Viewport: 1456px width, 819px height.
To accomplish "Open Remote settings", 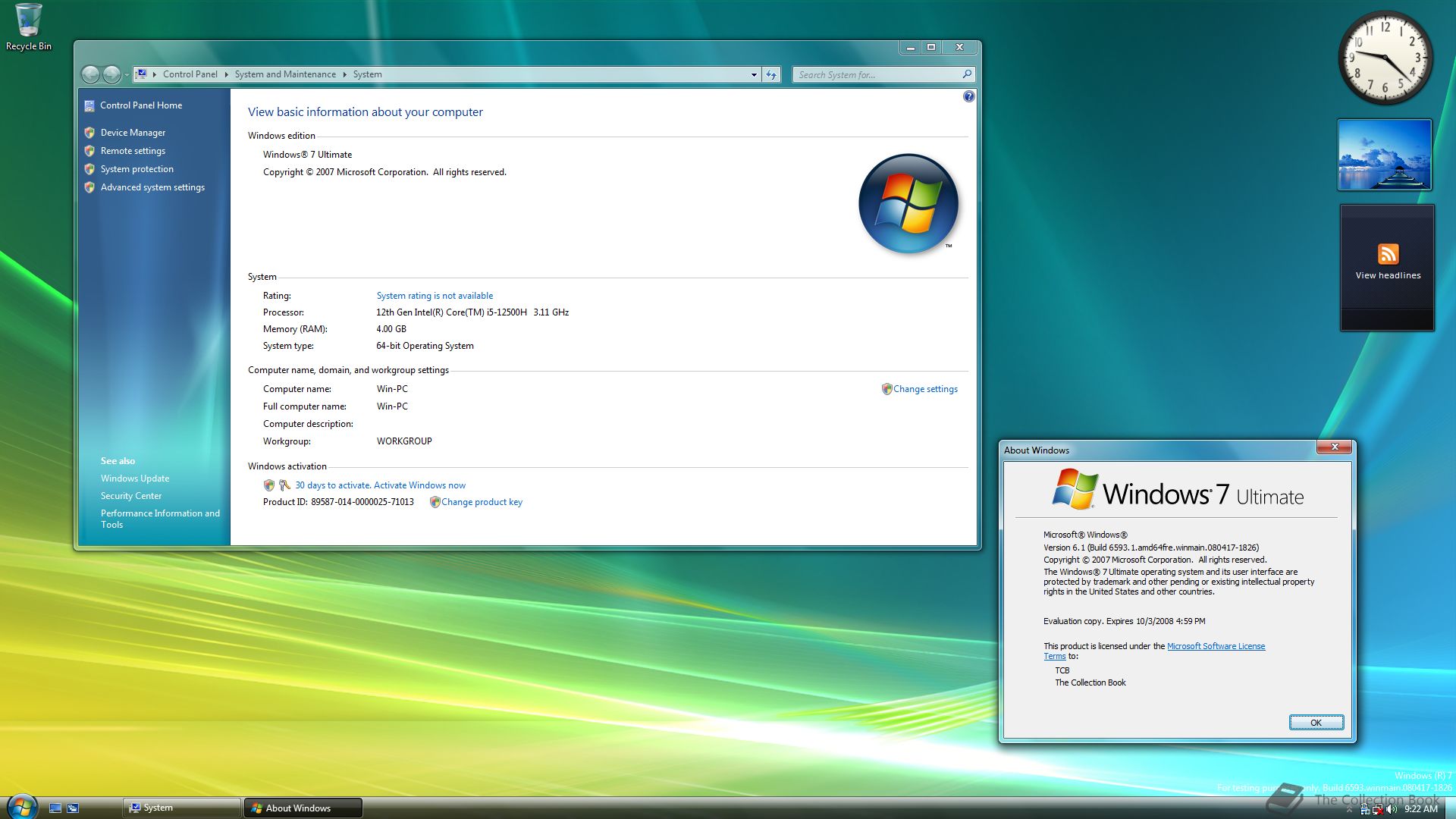I will pos(133,151).
